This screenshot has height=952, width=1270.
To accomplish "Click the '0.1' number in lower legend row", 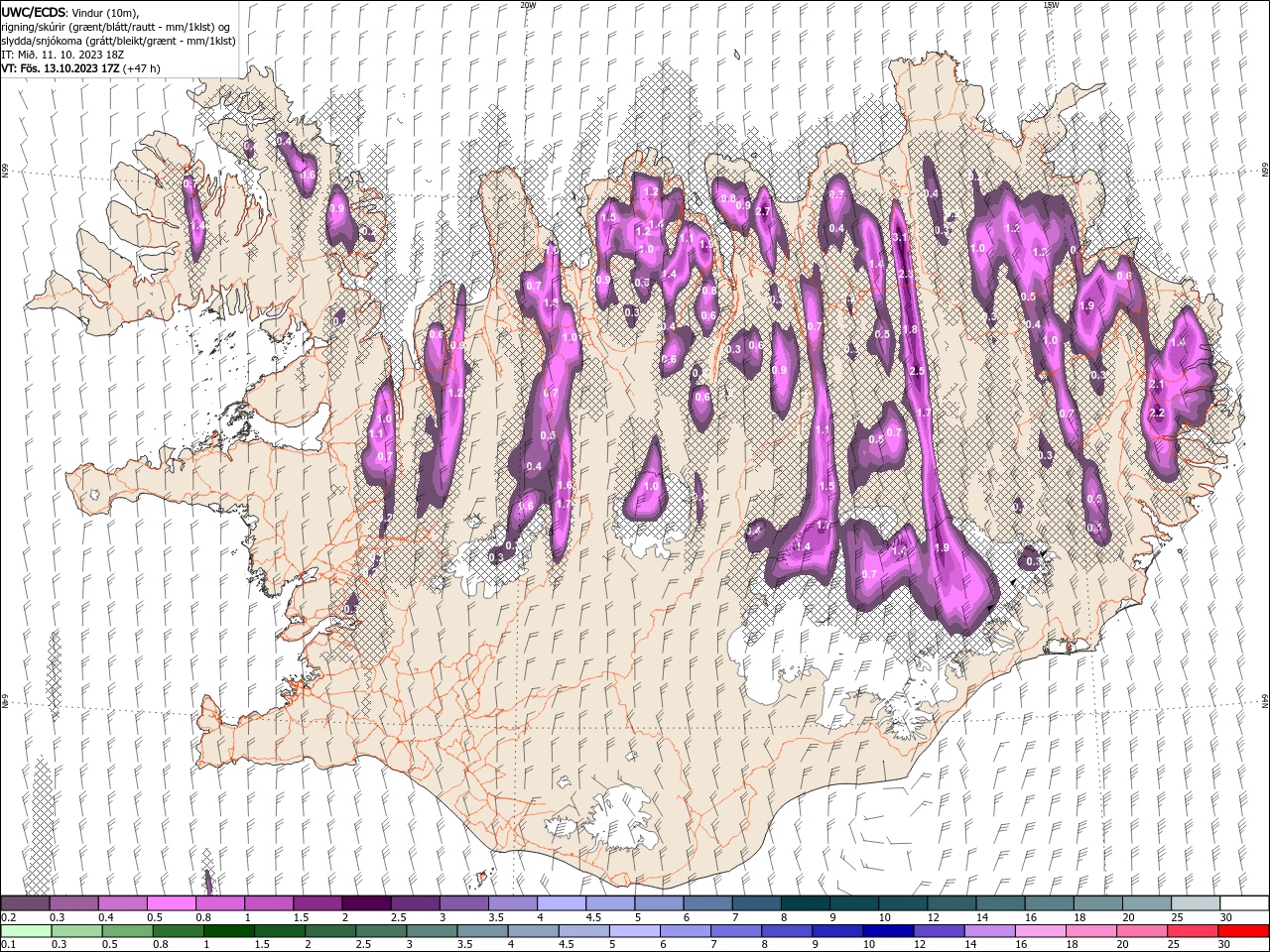I will (x=8, y=945).
